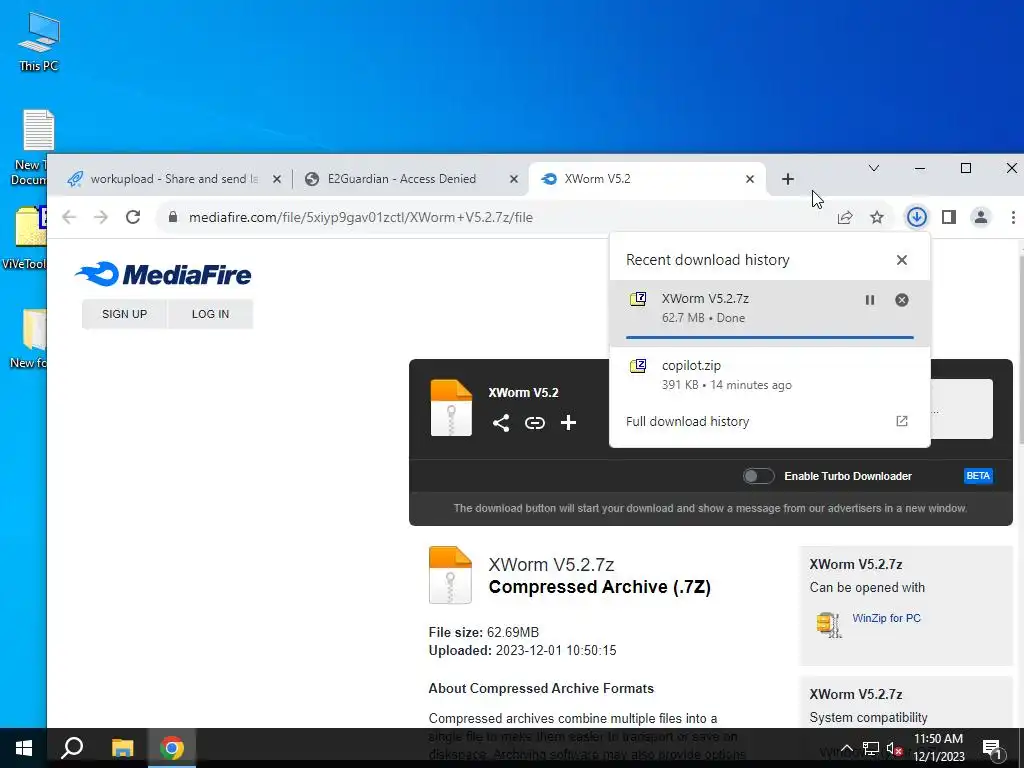Image resolution: width=1024 pixels, height=768 pixels.
Task: Copy link using the chain link icon
Action: [x=535, y=423]
